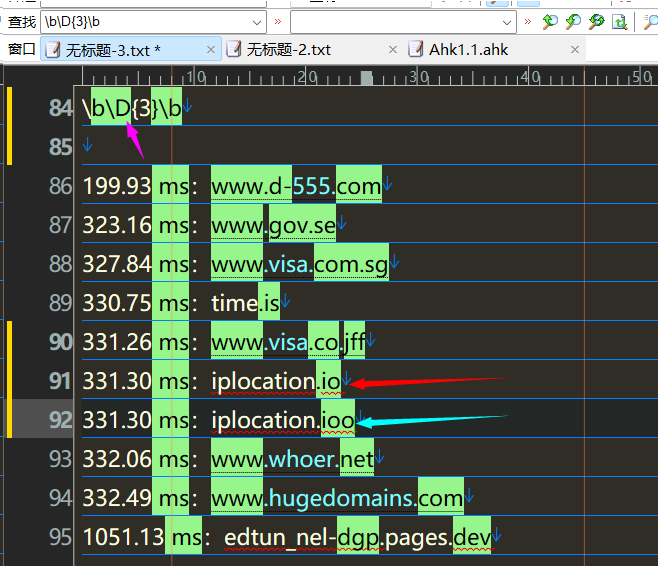Click the value 199.93 on line 86
Viewport: 658px width, 566px height.
coord(117,186)
